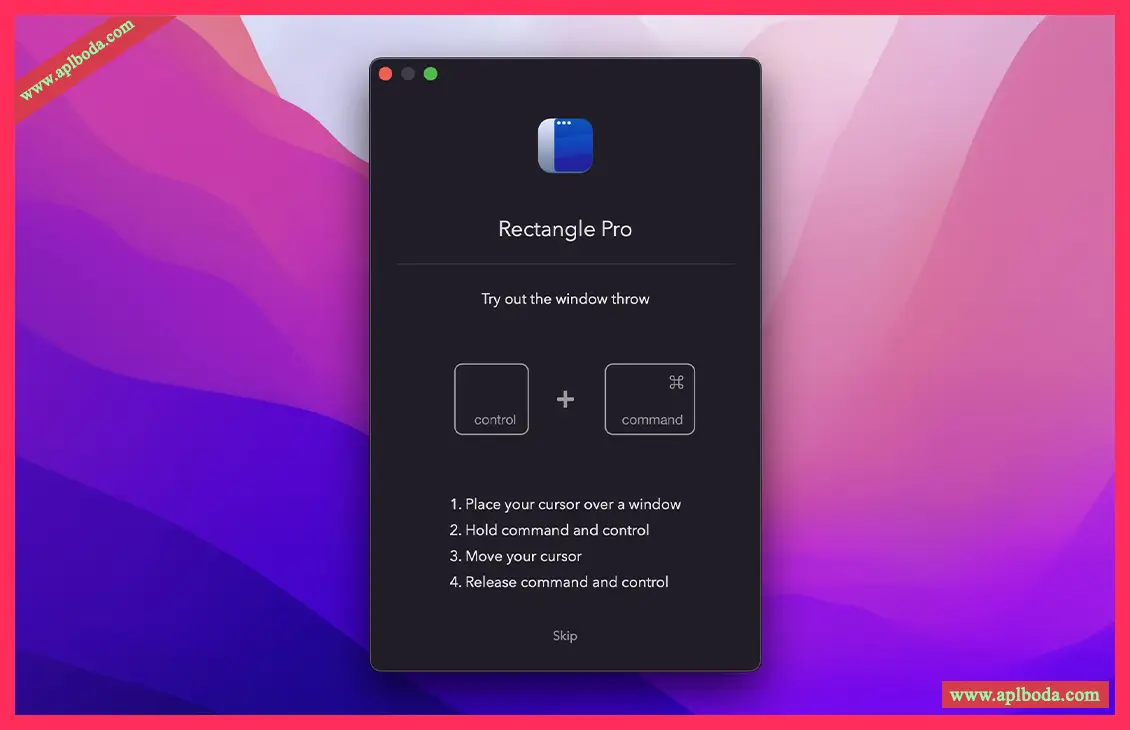Click "2. Hold command and control" line
The height and width of the screenshot is (730, 1130).
click(x=549, y=530)
